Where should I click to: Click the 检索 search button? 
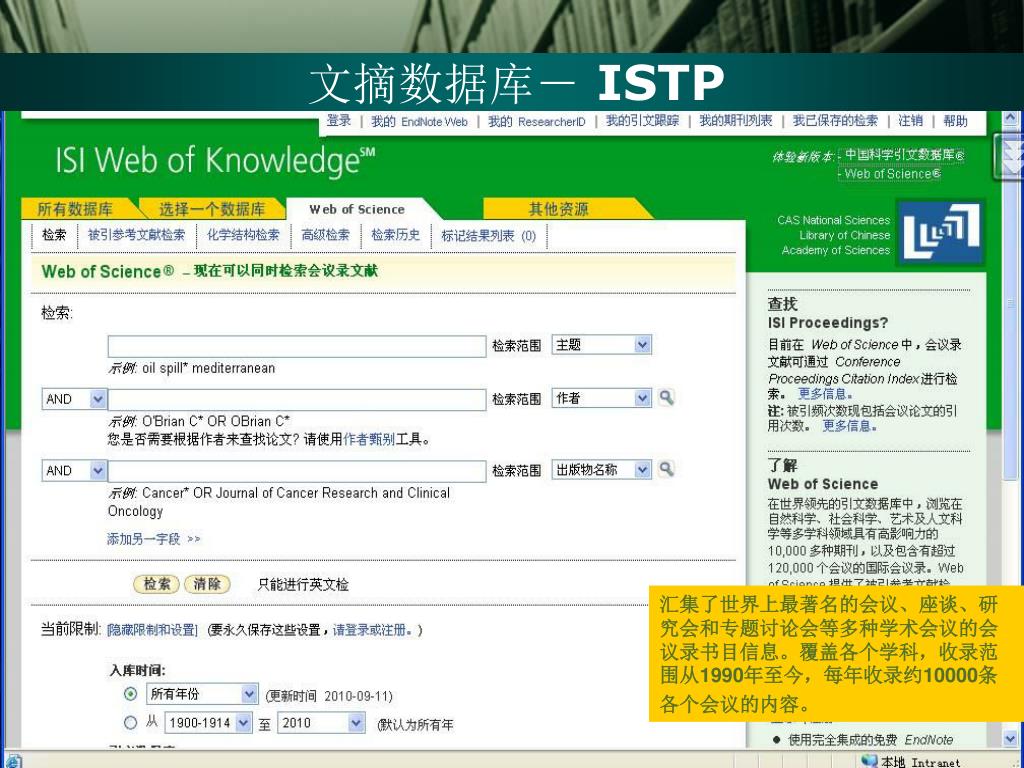157,584
